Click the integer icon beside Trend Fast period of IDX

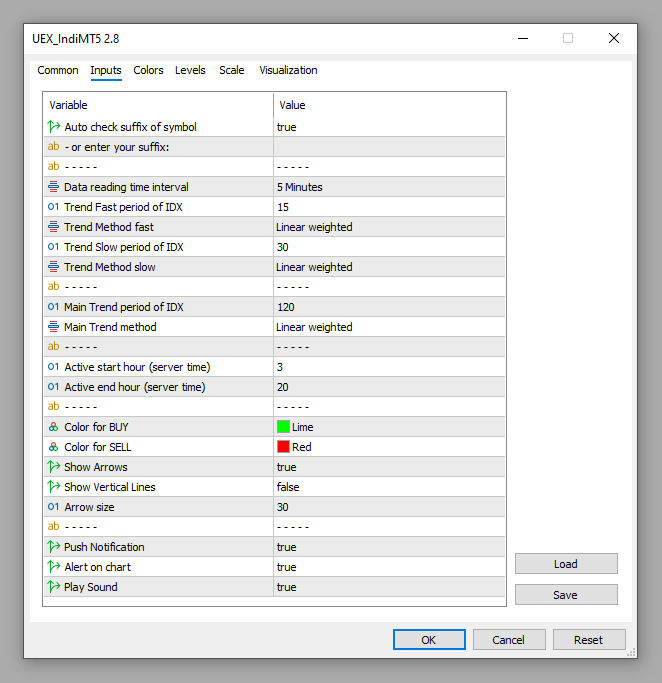54,207
